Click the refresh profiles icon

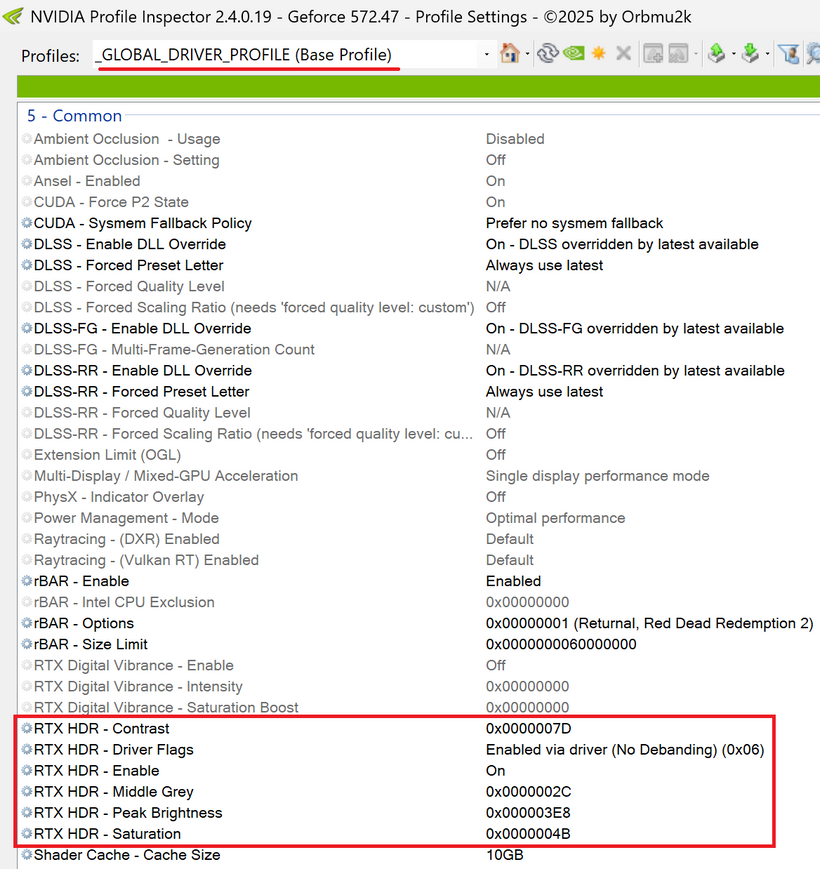click(x=547, y=53)
